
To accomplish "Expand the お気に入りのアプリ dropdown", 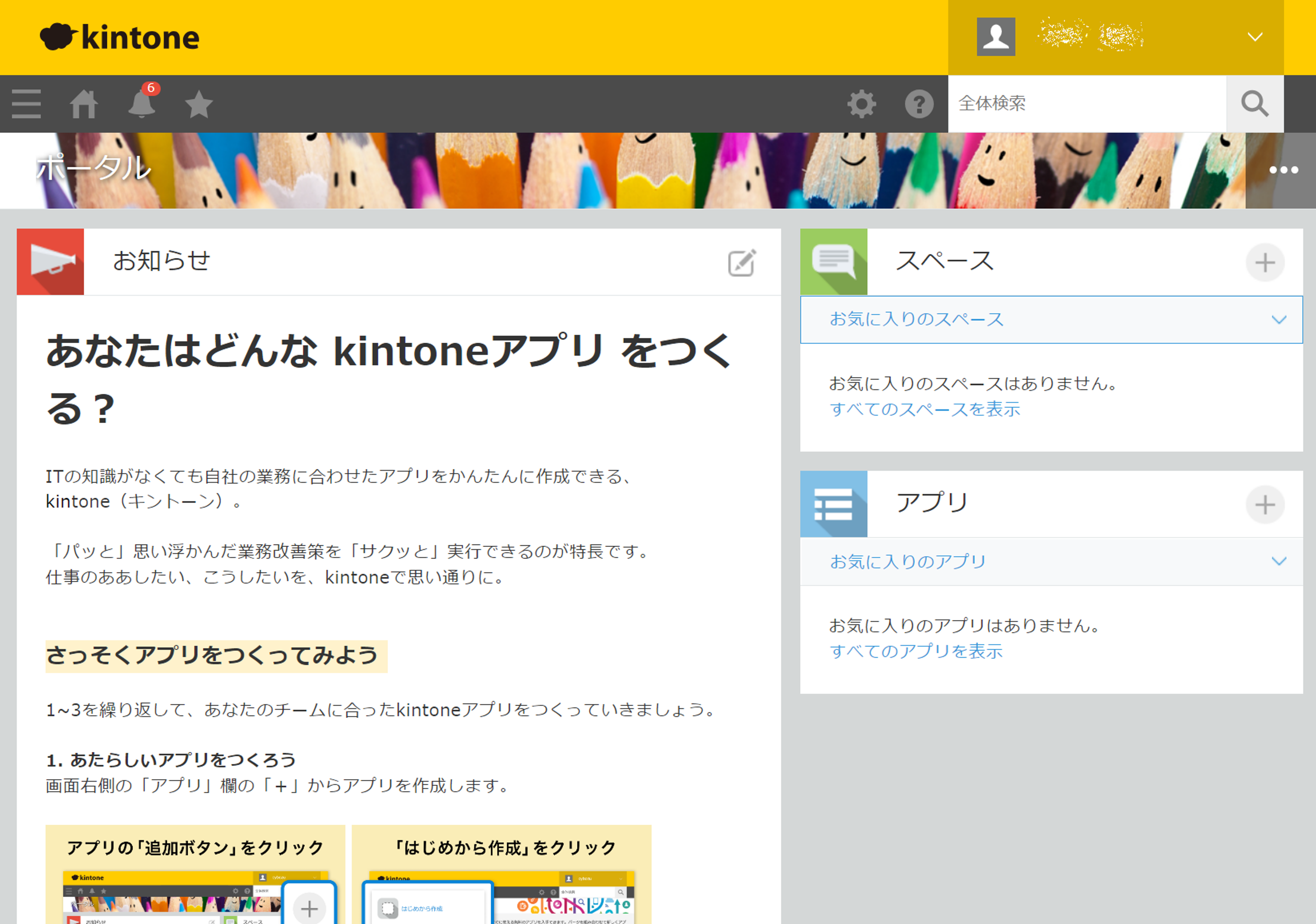I will pos(1051,561).
